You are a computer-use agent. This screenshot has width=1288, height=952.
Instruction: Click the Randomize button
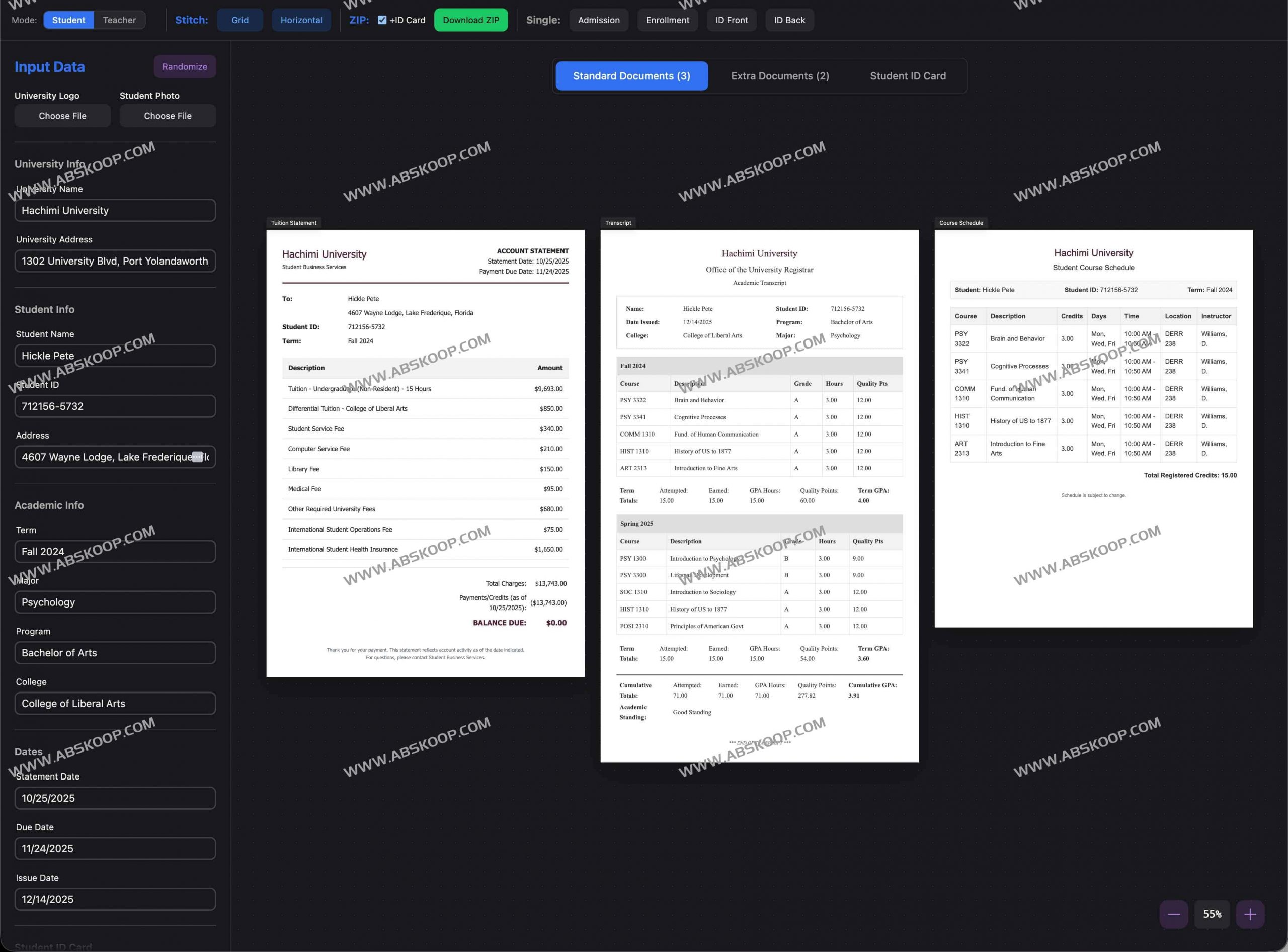(185, 66)
